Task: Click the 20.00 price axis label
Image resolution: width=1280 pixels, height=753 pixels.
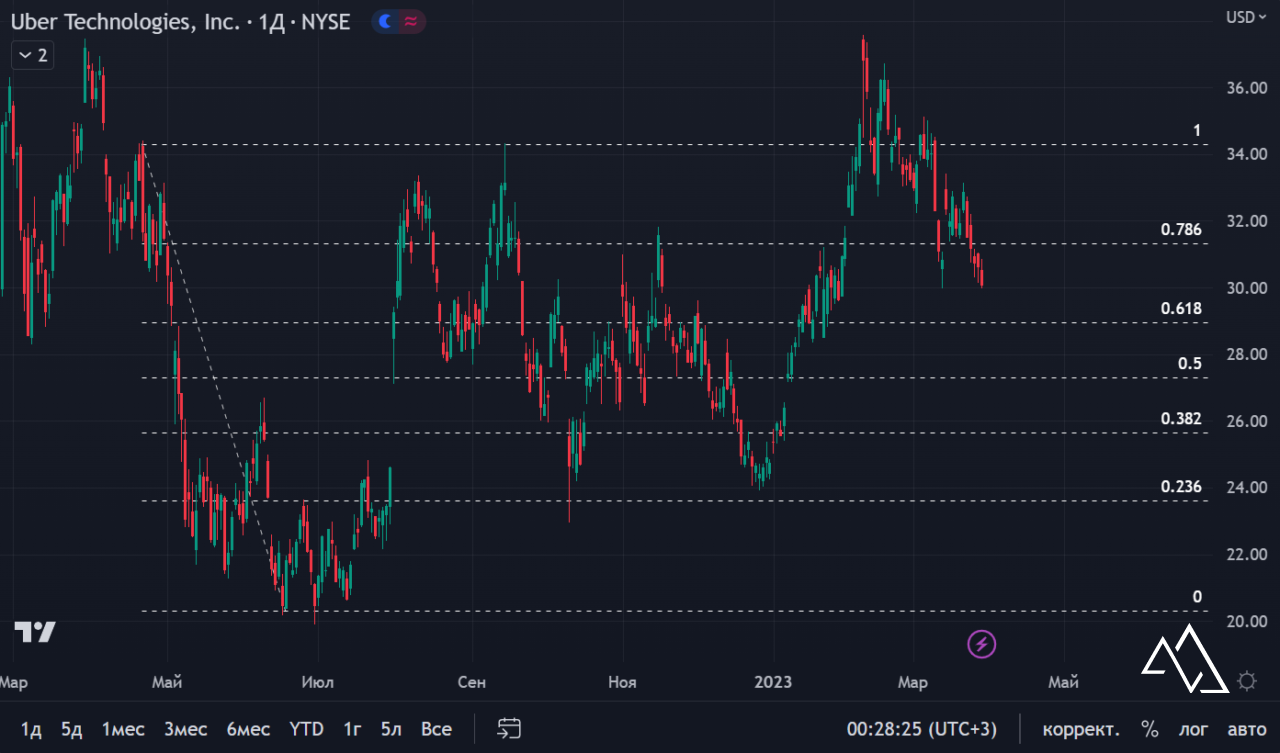Action: pyautogui.click(x=1247, y=621)
